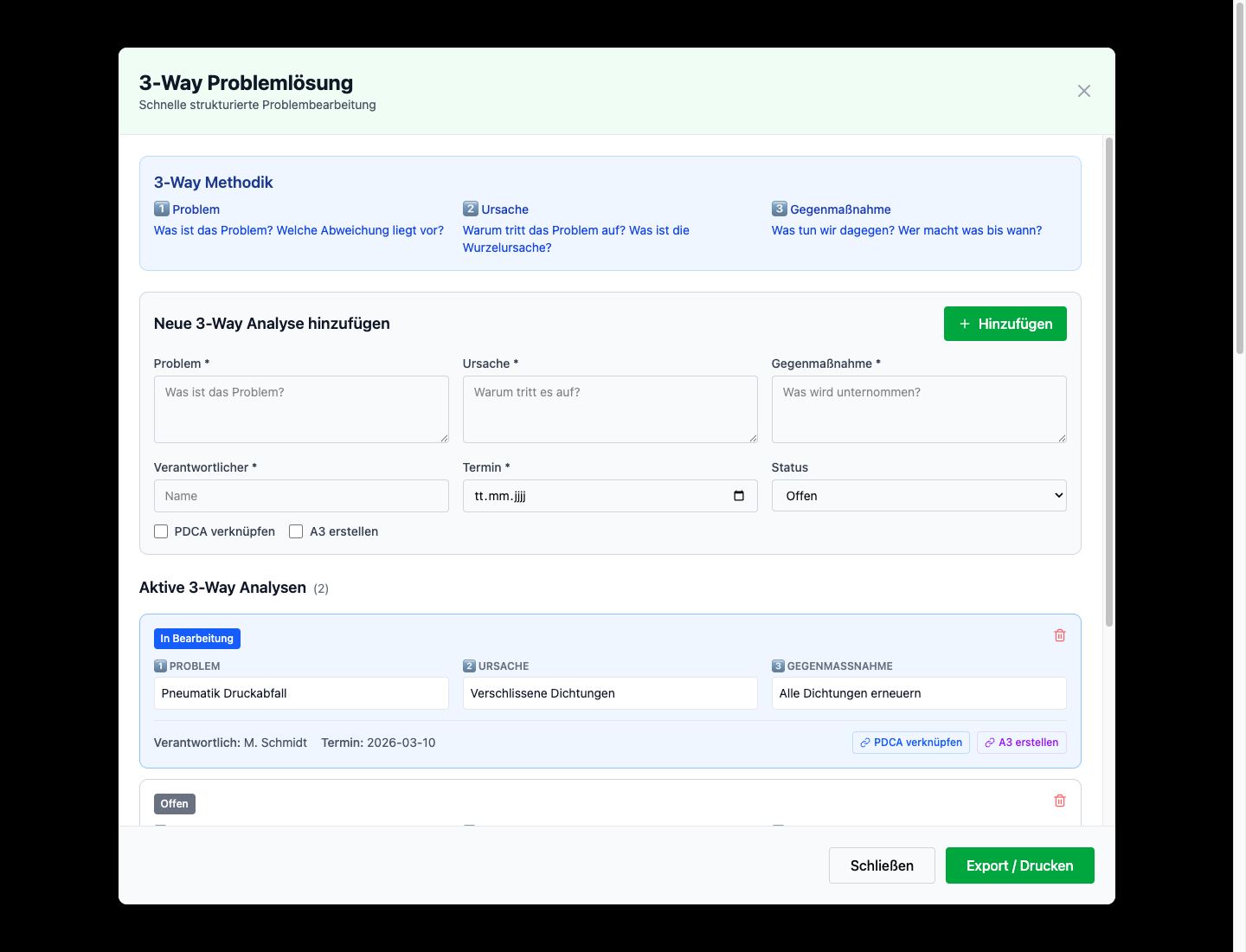Click the number 1 Problem icon in Methodik

(162, 209)
